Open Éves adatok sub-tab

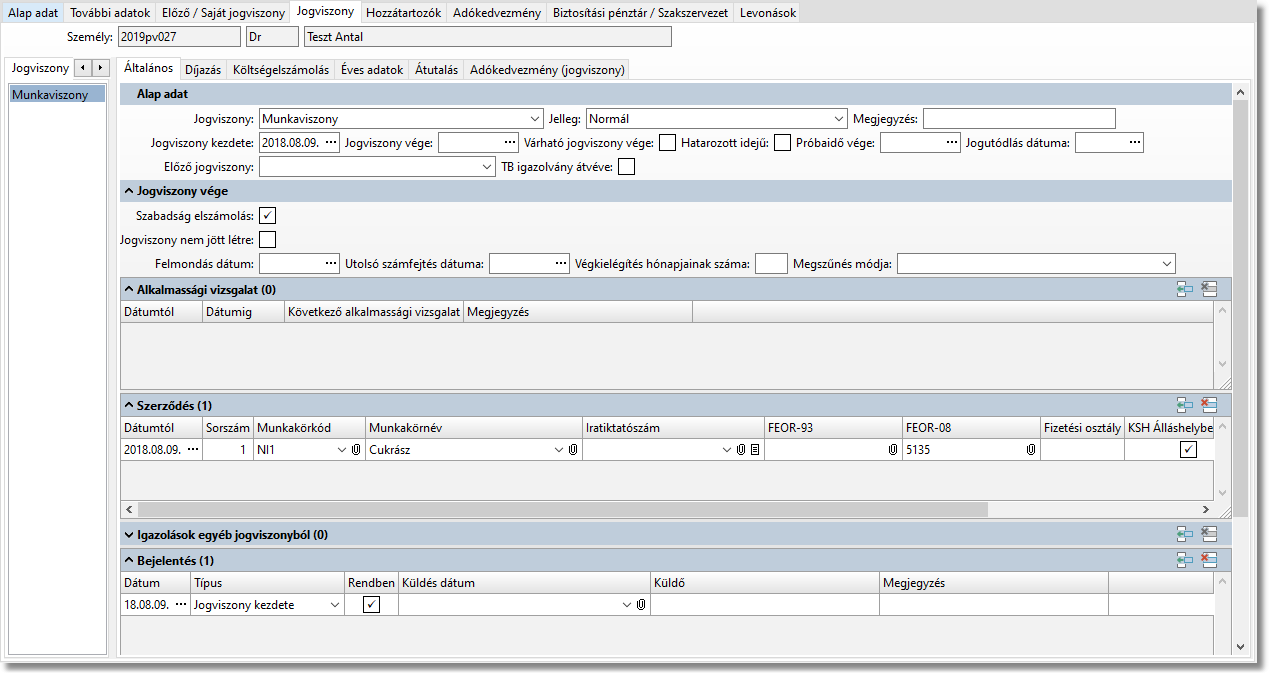coord(372,70)
